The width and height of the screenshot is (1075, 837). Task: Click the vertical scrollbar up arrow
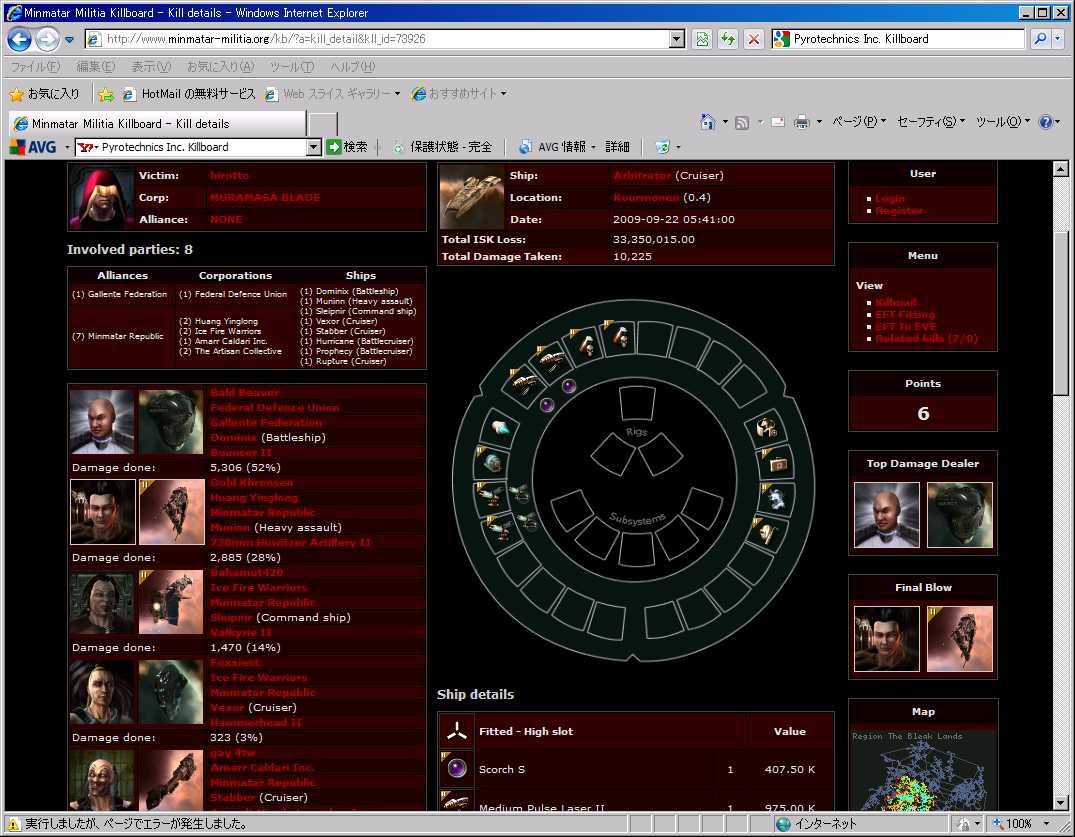click(x=1060, y=169)
